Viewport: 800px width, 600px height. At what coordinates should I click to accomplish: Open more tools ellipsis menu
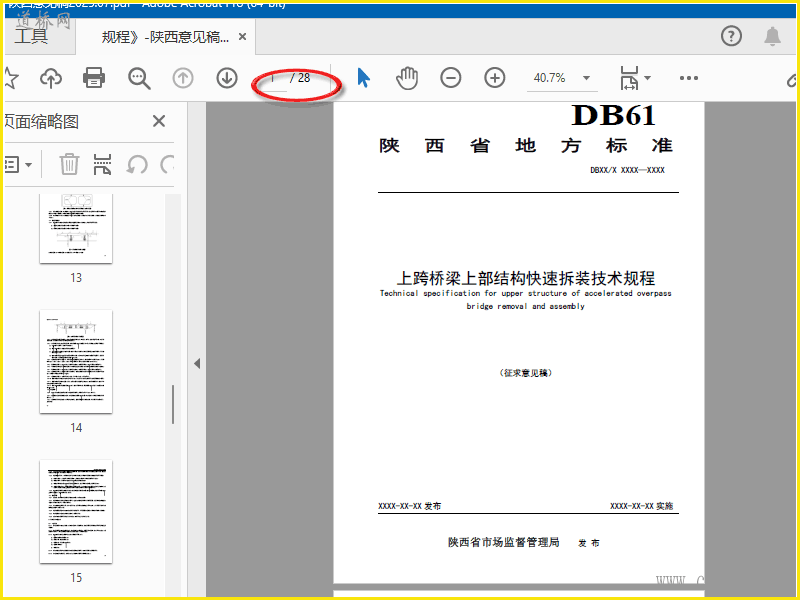click(x=689, y=78)
